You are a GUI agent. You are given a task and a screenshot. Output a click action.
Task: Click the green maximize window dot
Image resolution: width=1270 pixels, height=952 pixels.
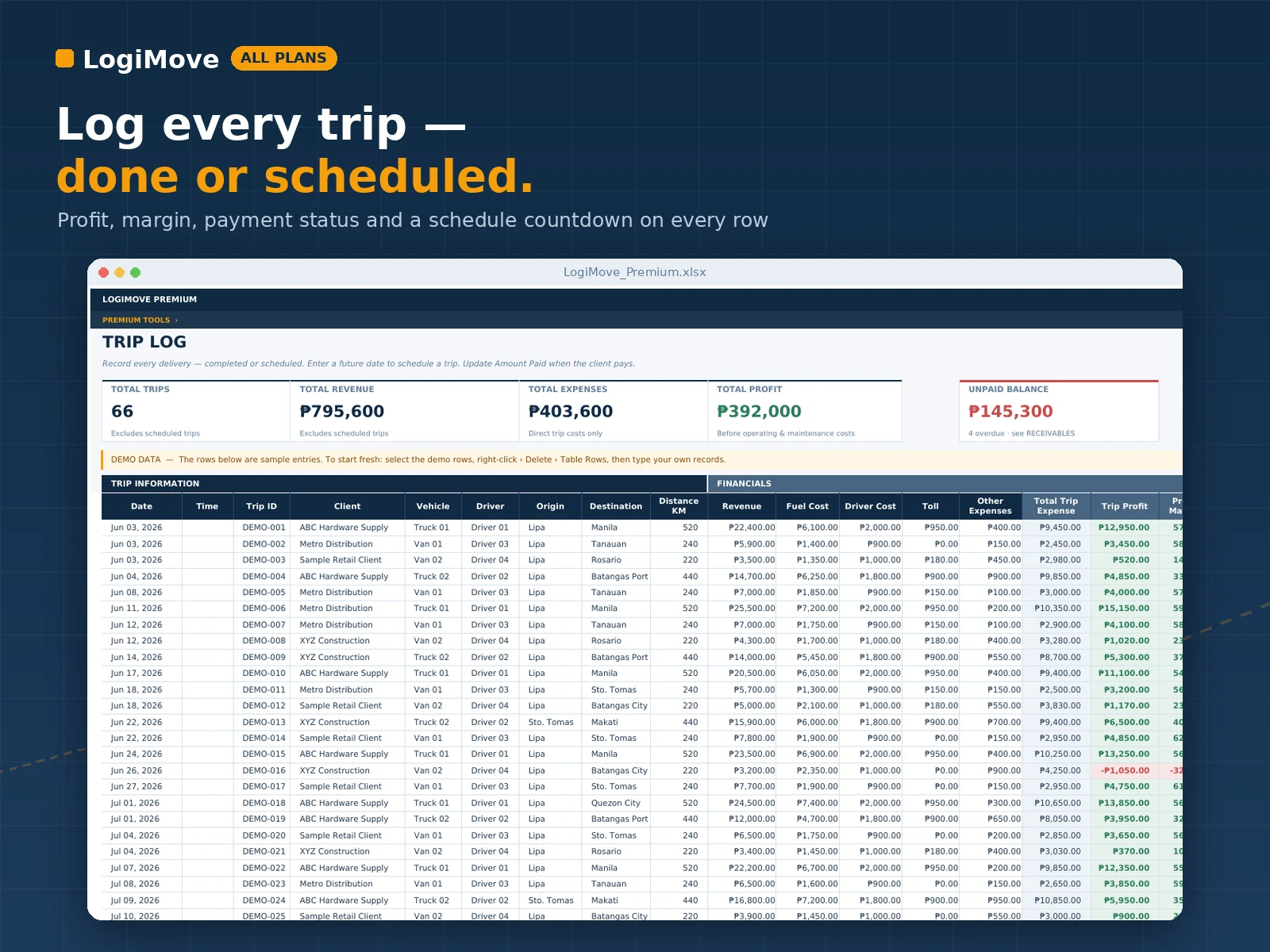(135, 272)
